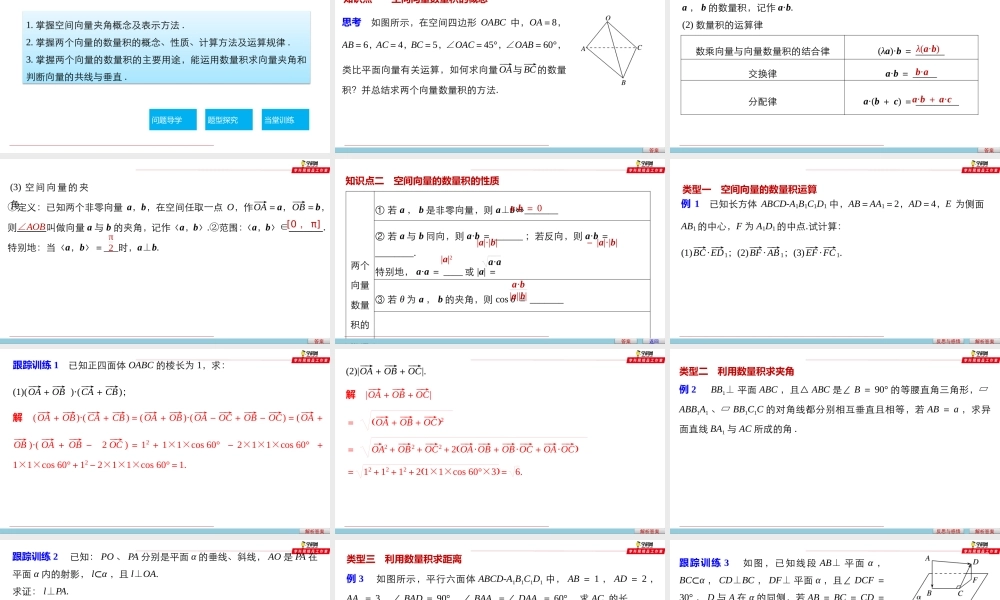
Task: Click objective 1 掌握空间向量夹角概念及表示方法
Action: 106,26
